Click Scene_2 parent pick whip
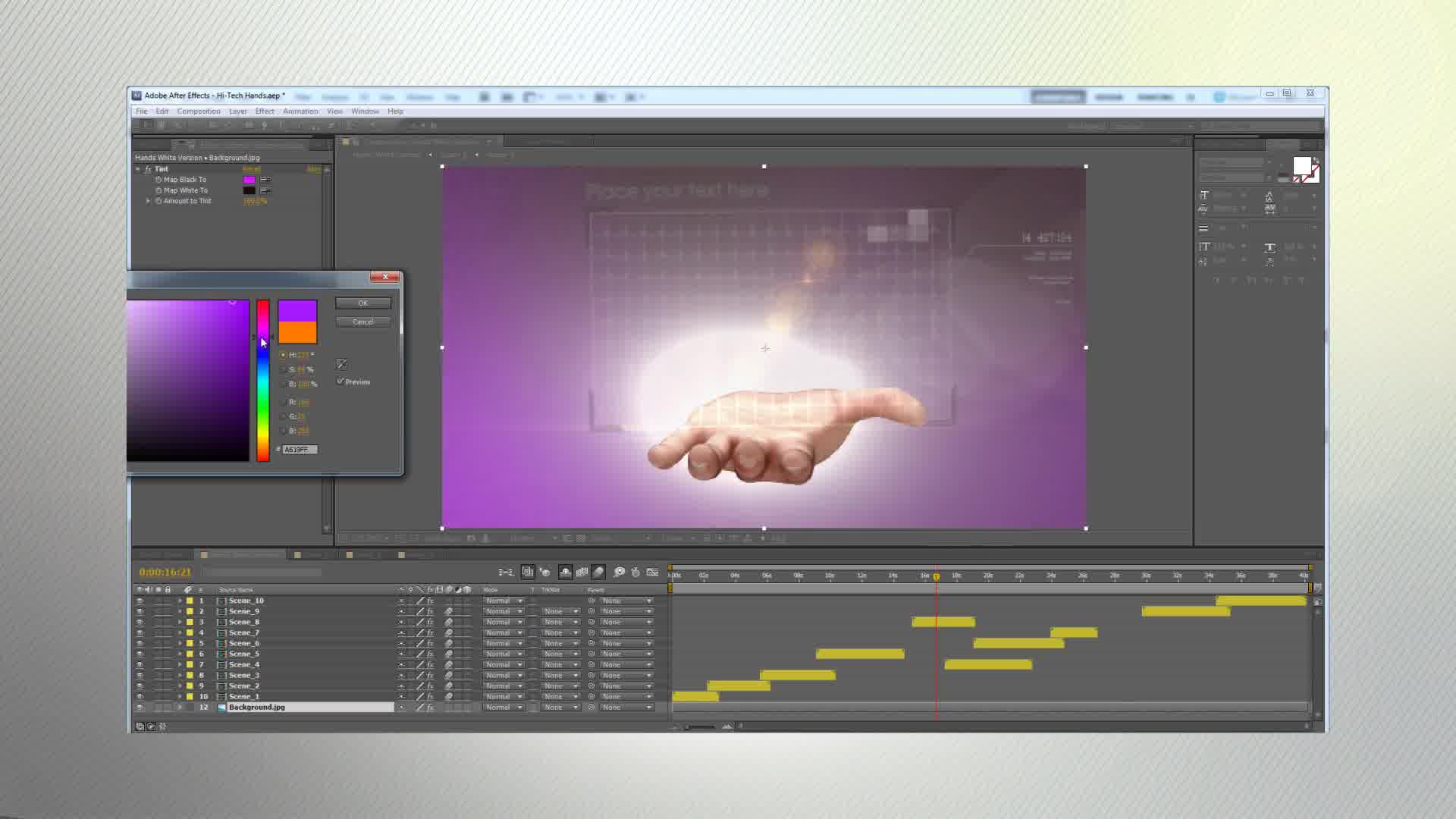 pyautogui.click(x=591, y=686)
